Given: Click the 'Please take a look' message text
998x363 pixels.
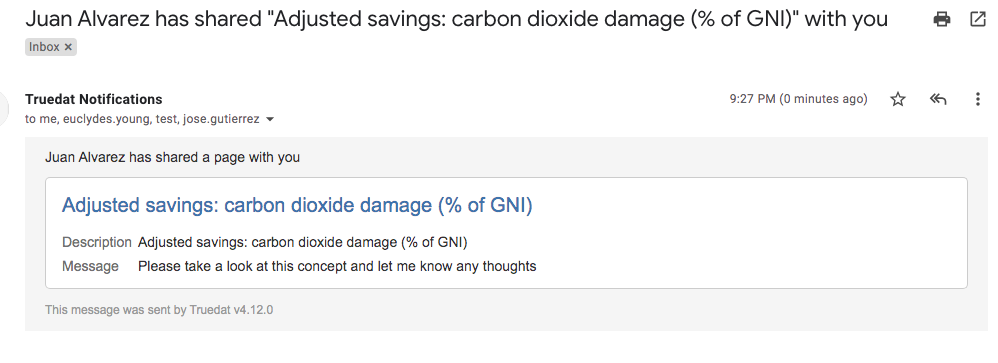Looking at the screenshot, I should pyautogui.click(x=337, y=266).
